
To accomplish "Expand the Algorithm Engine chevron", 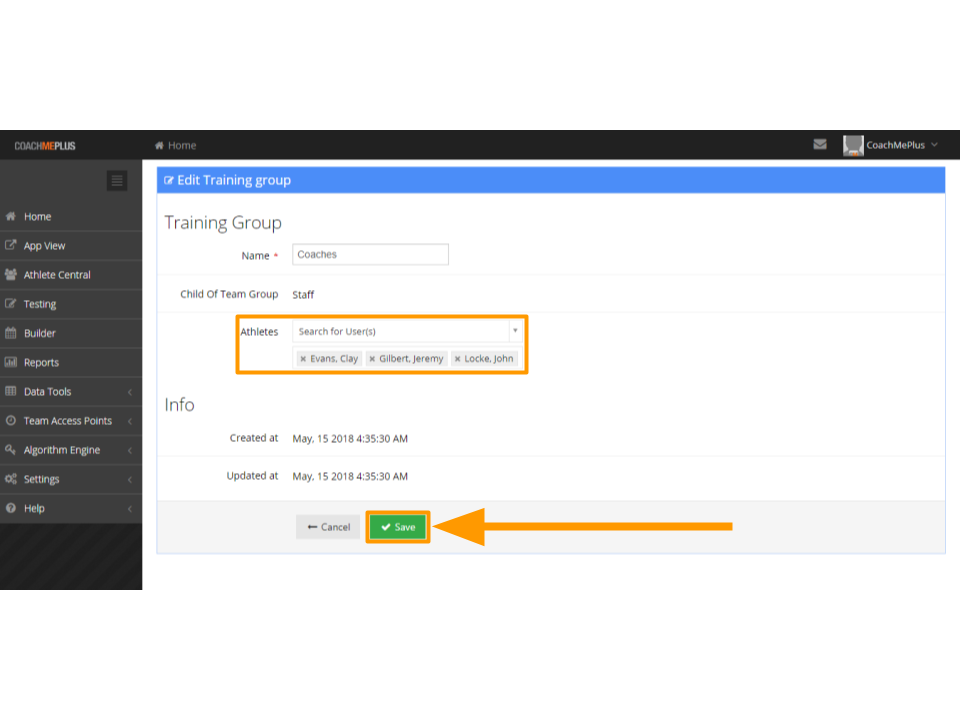I will tap(130, 450).
